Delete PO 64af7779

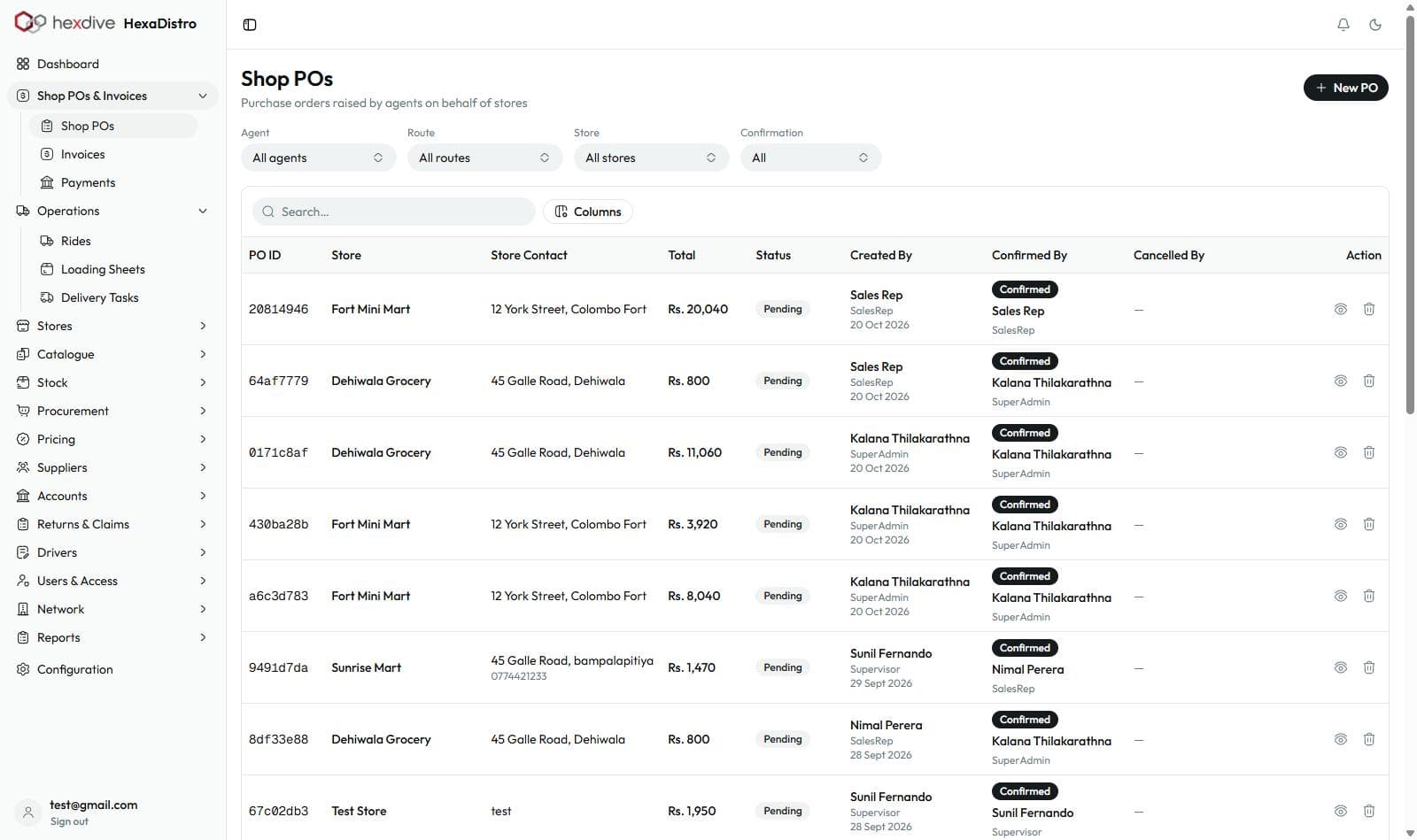(x=1369, y=381)
